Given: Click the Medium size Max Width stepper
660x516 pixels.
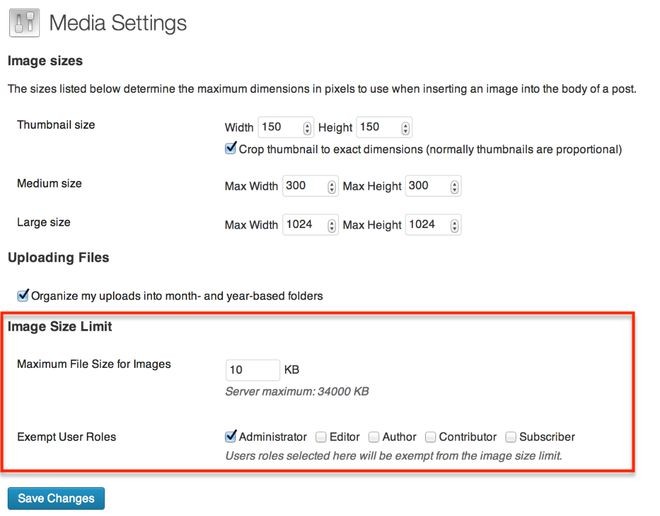Looking at the screenshot, I should pyautogui.click(x=332, y=186).
